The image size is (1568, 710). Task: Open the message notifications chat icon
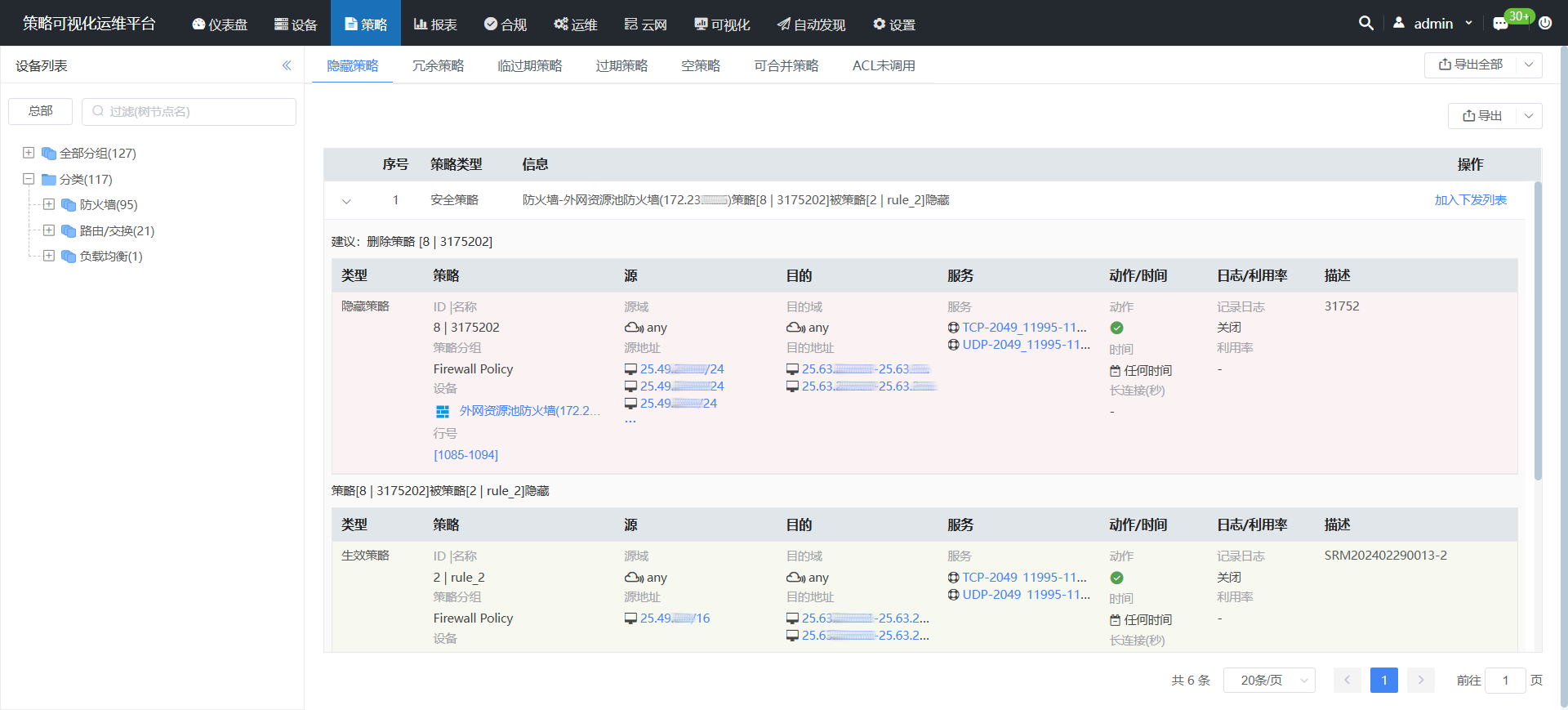[1500, 24]
